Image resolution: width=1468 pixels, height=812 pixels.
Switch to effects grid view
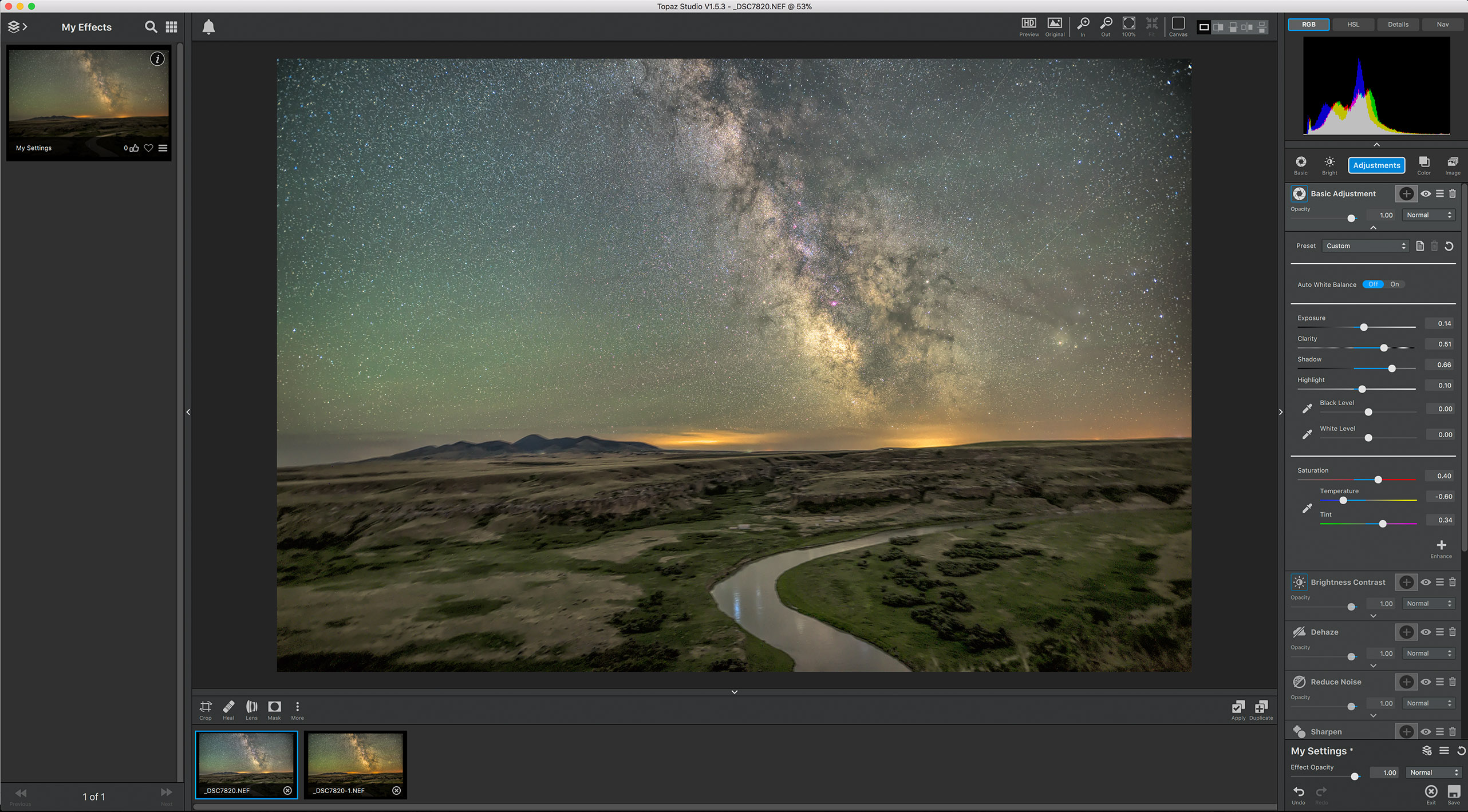point(171,27)
